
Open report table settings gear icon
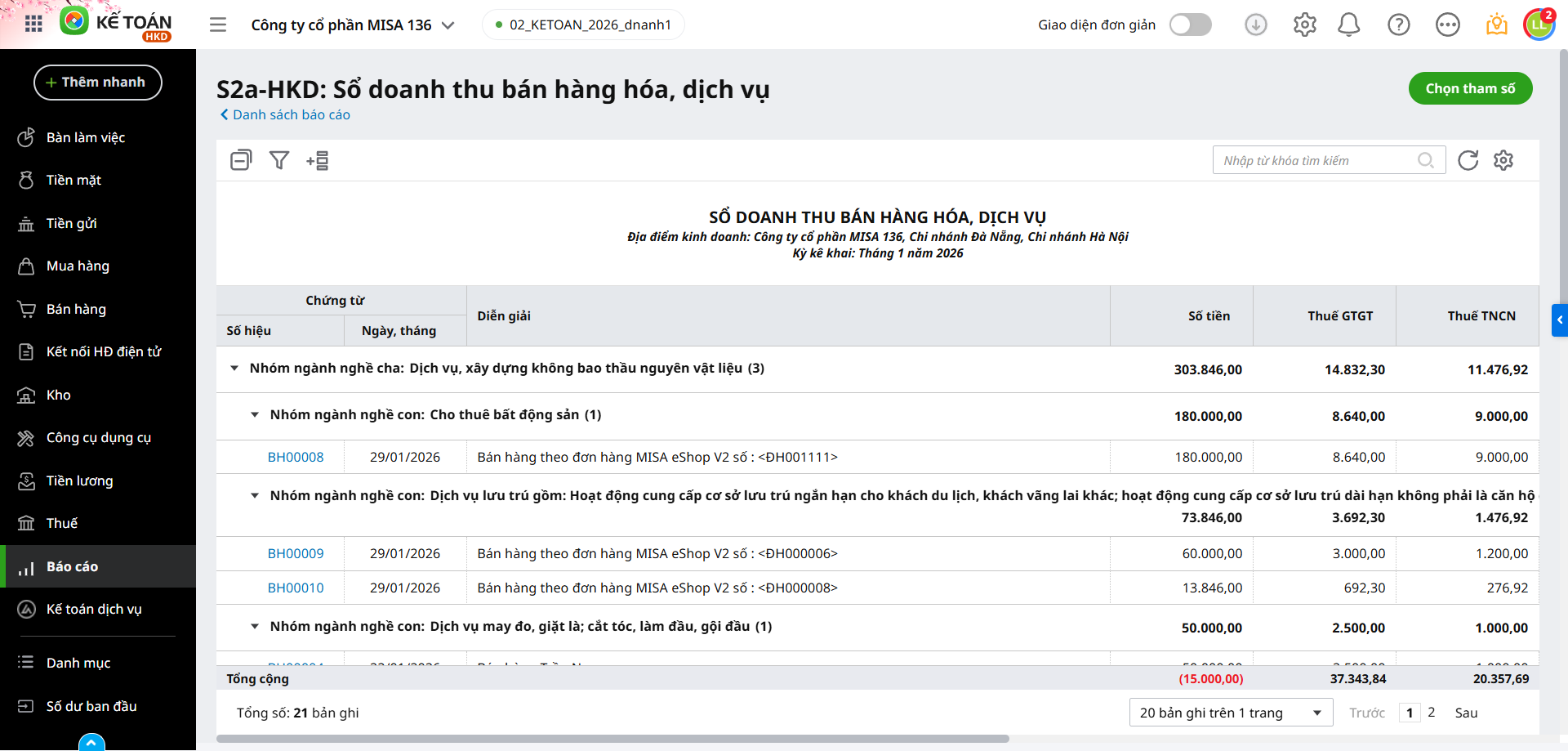point(1503,160)
